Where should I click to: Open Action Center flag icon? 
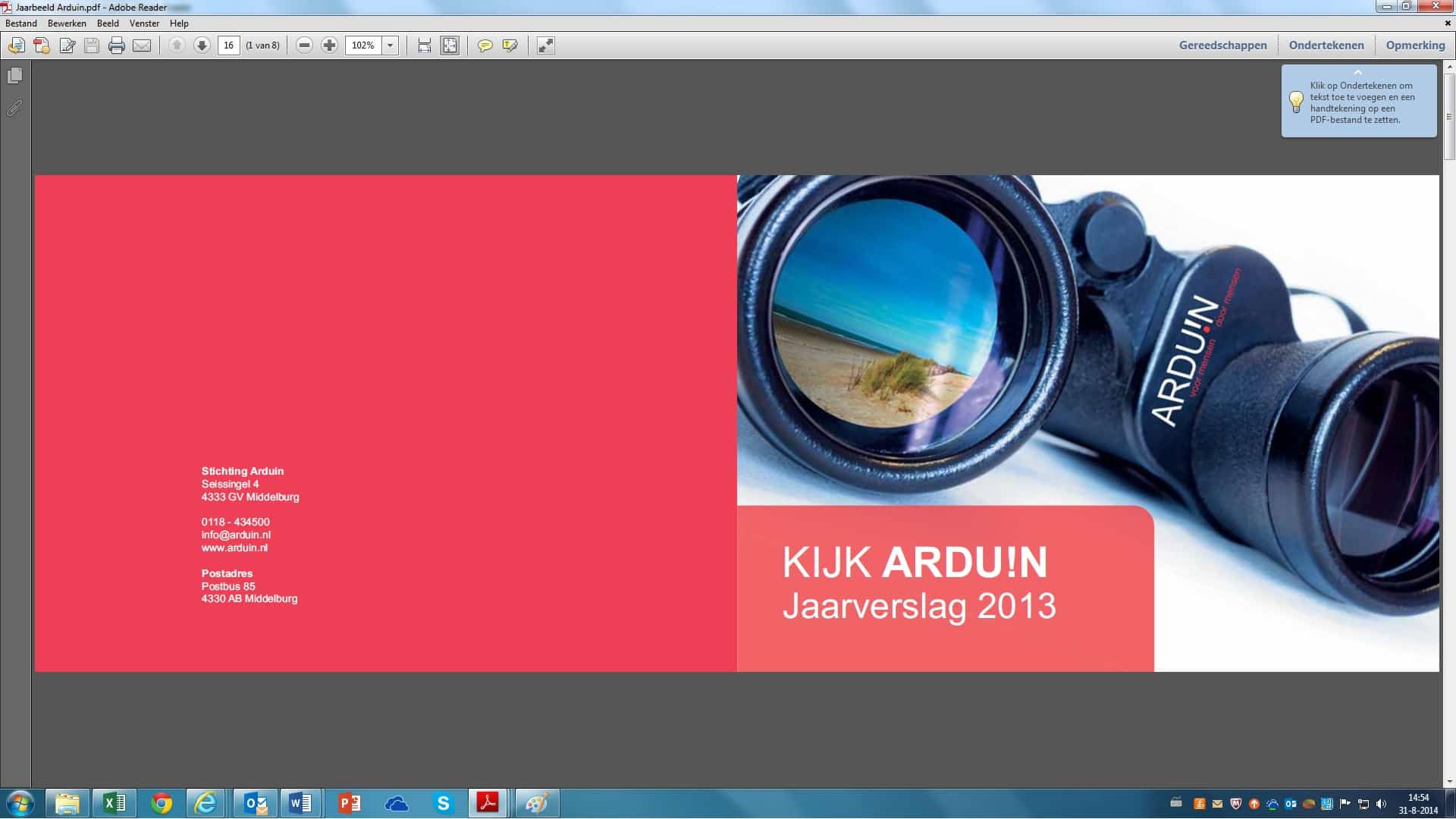tap(1345, 804)
